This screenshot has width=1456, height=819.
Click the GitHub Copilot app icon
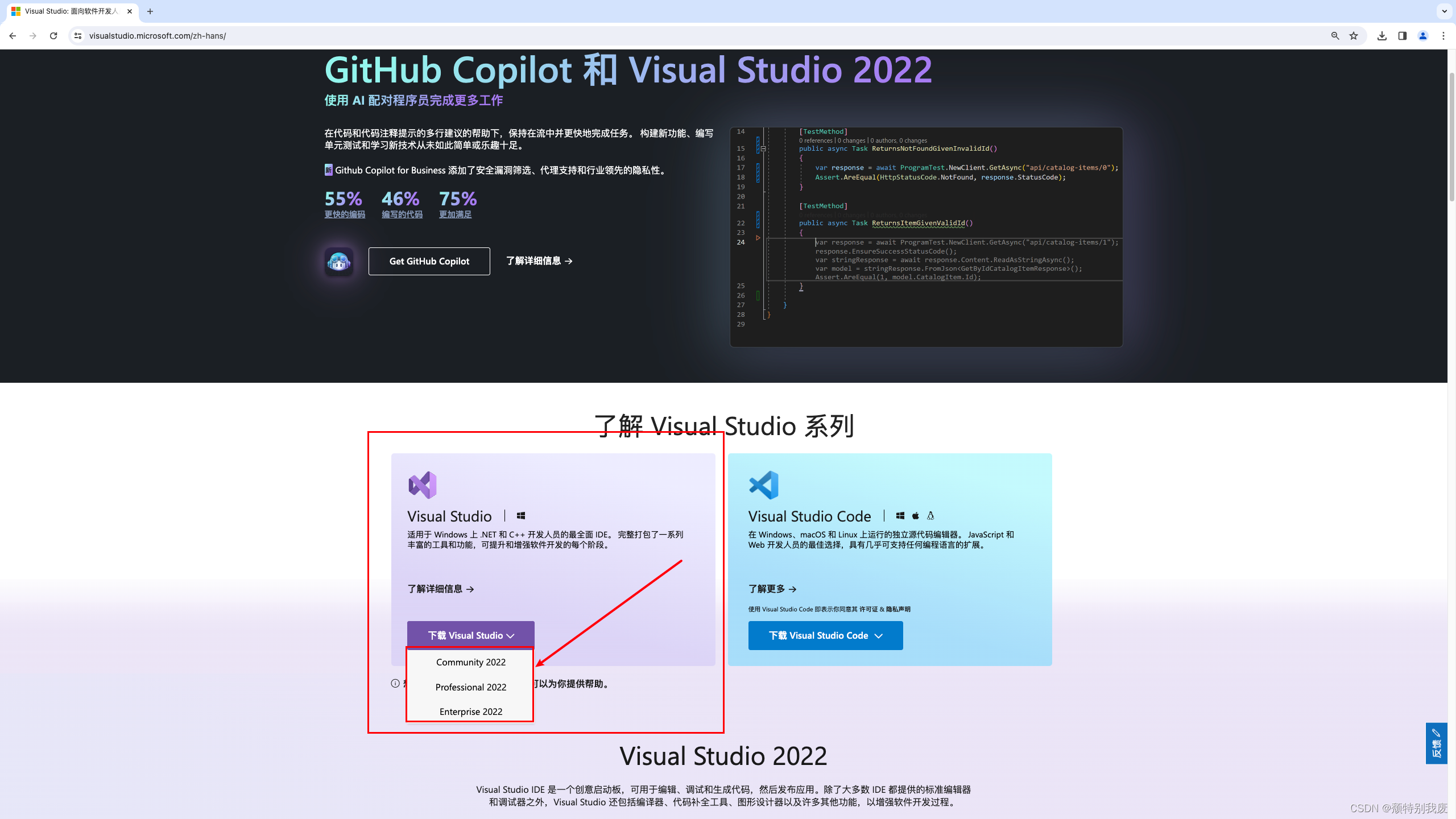339,261
